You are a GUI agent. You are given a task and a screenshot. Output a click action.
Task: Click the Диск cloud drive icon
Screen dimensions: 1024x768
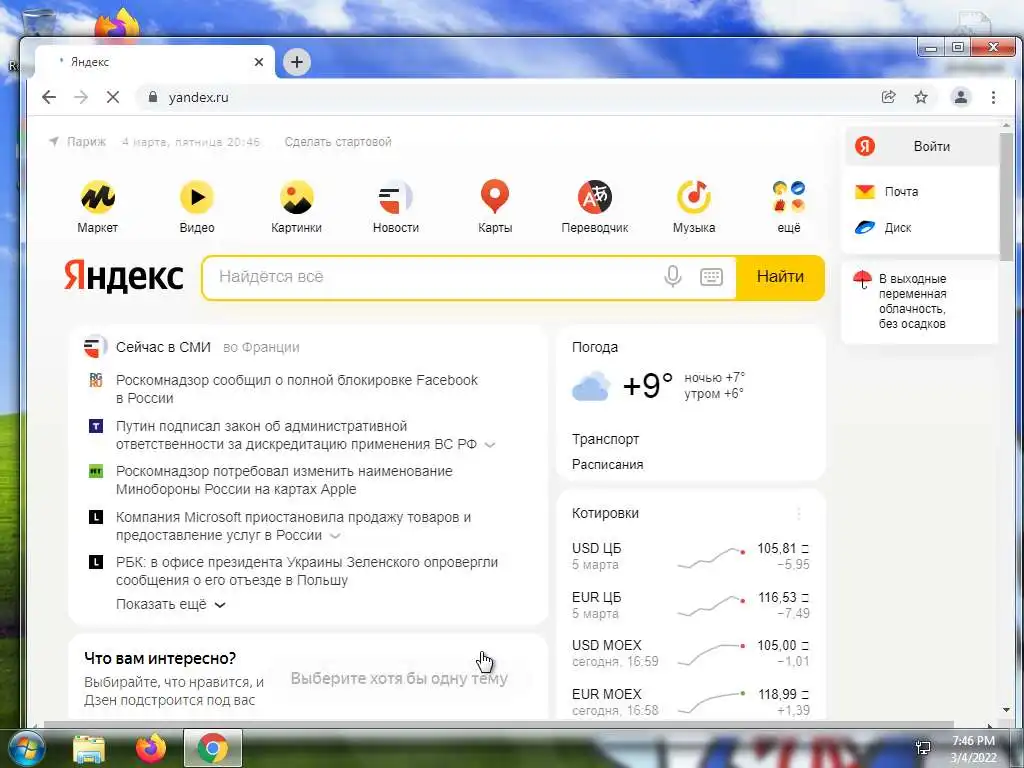(865, 227)
